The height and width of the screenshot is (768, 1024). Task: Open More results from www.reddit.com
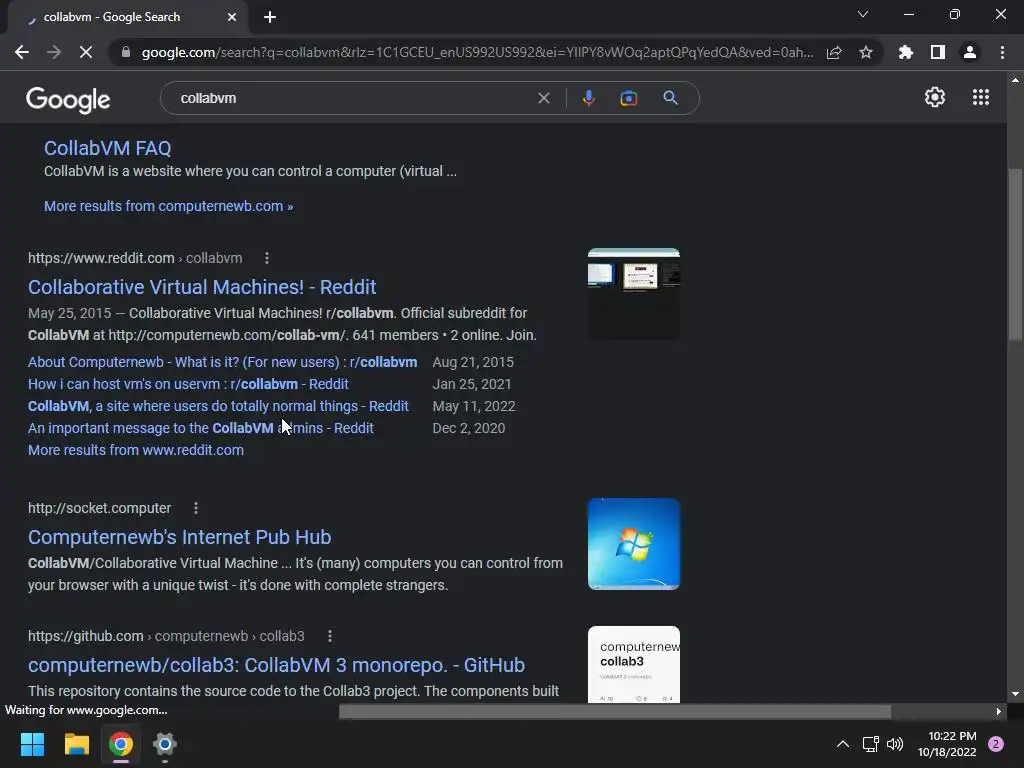click(x=136, y=450)
